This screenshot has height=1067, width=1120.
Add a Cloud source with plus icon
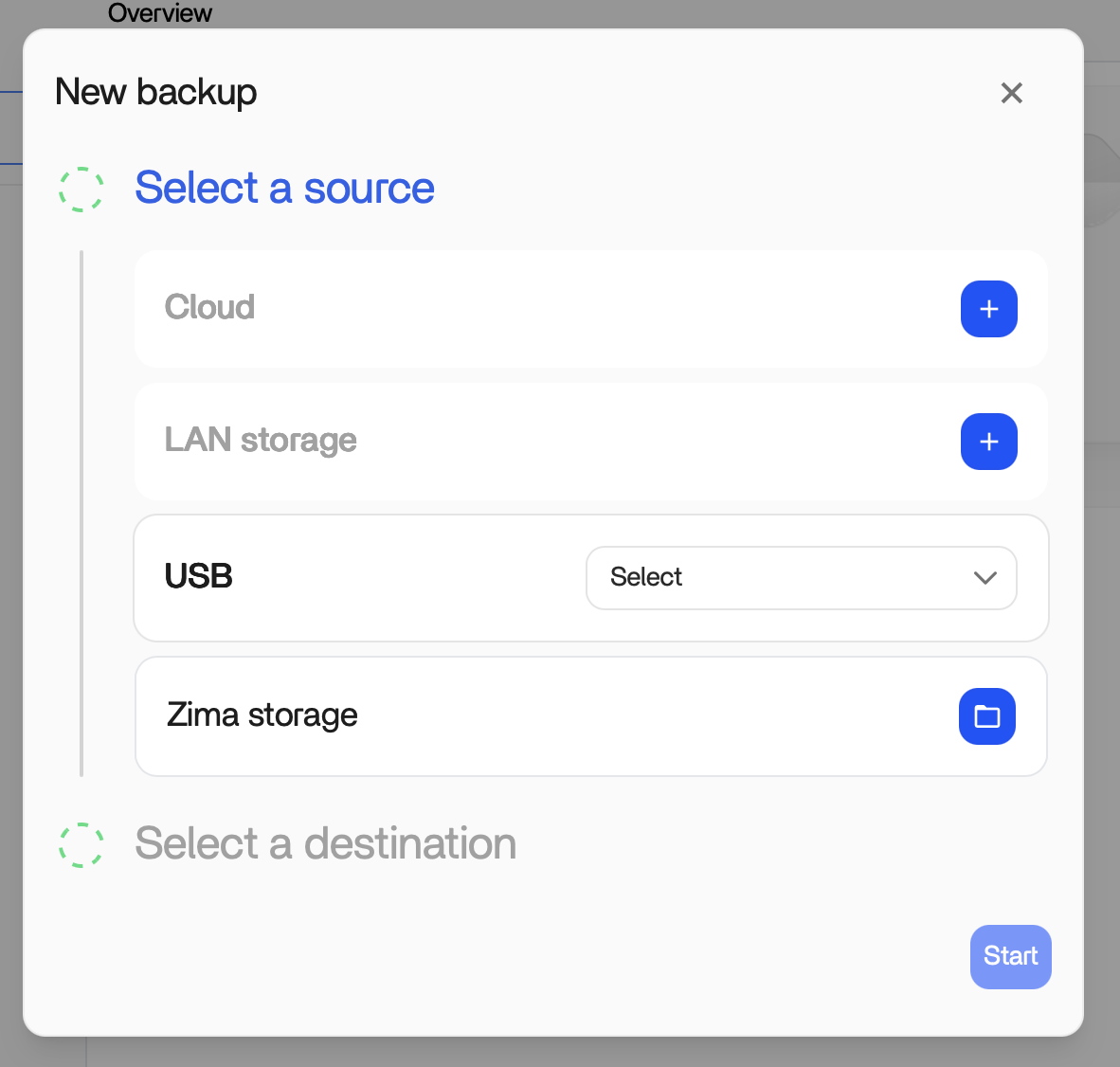coord(988,309)
